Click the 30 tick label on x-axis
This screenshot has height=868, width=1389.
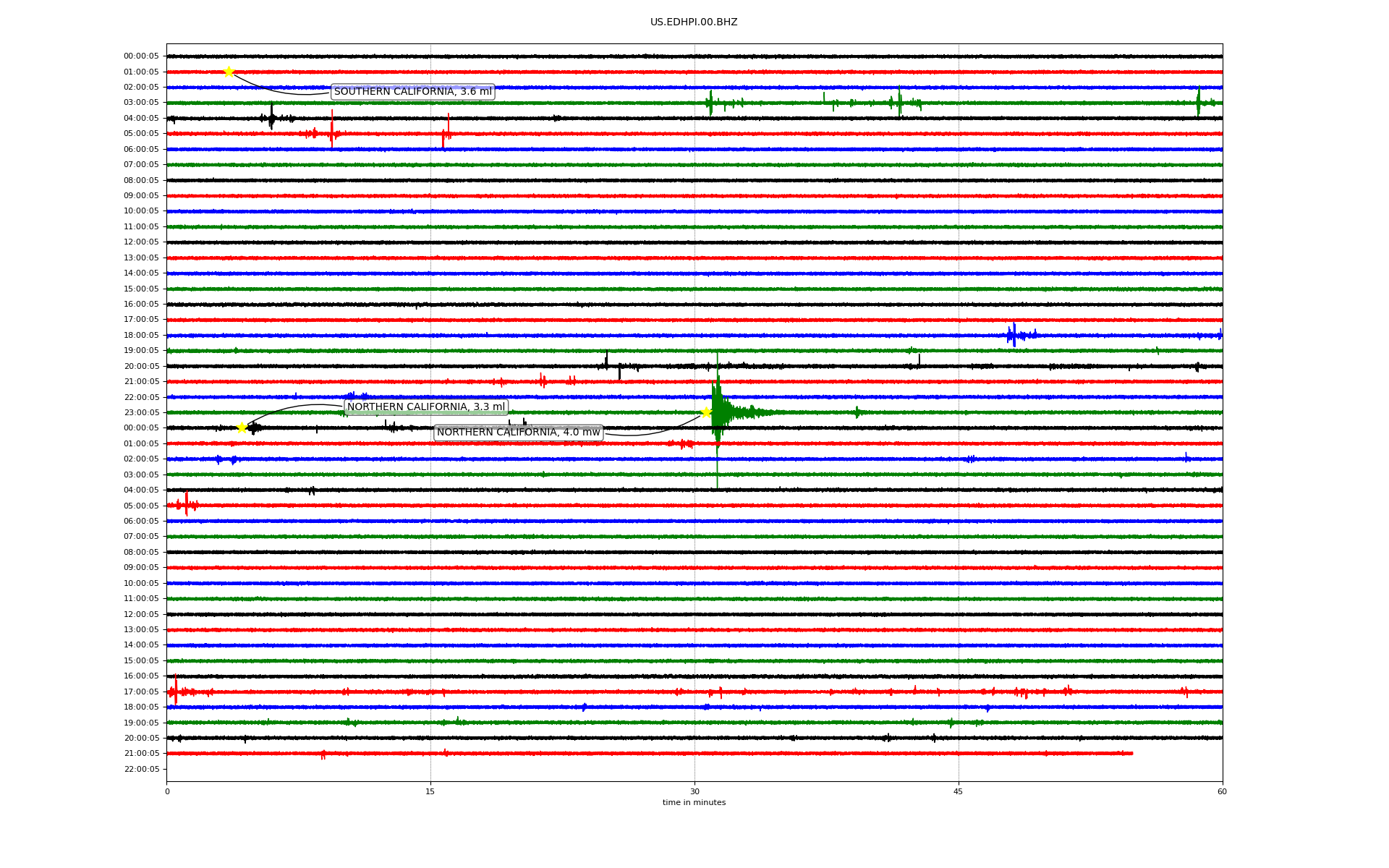(x=694, y=791)
